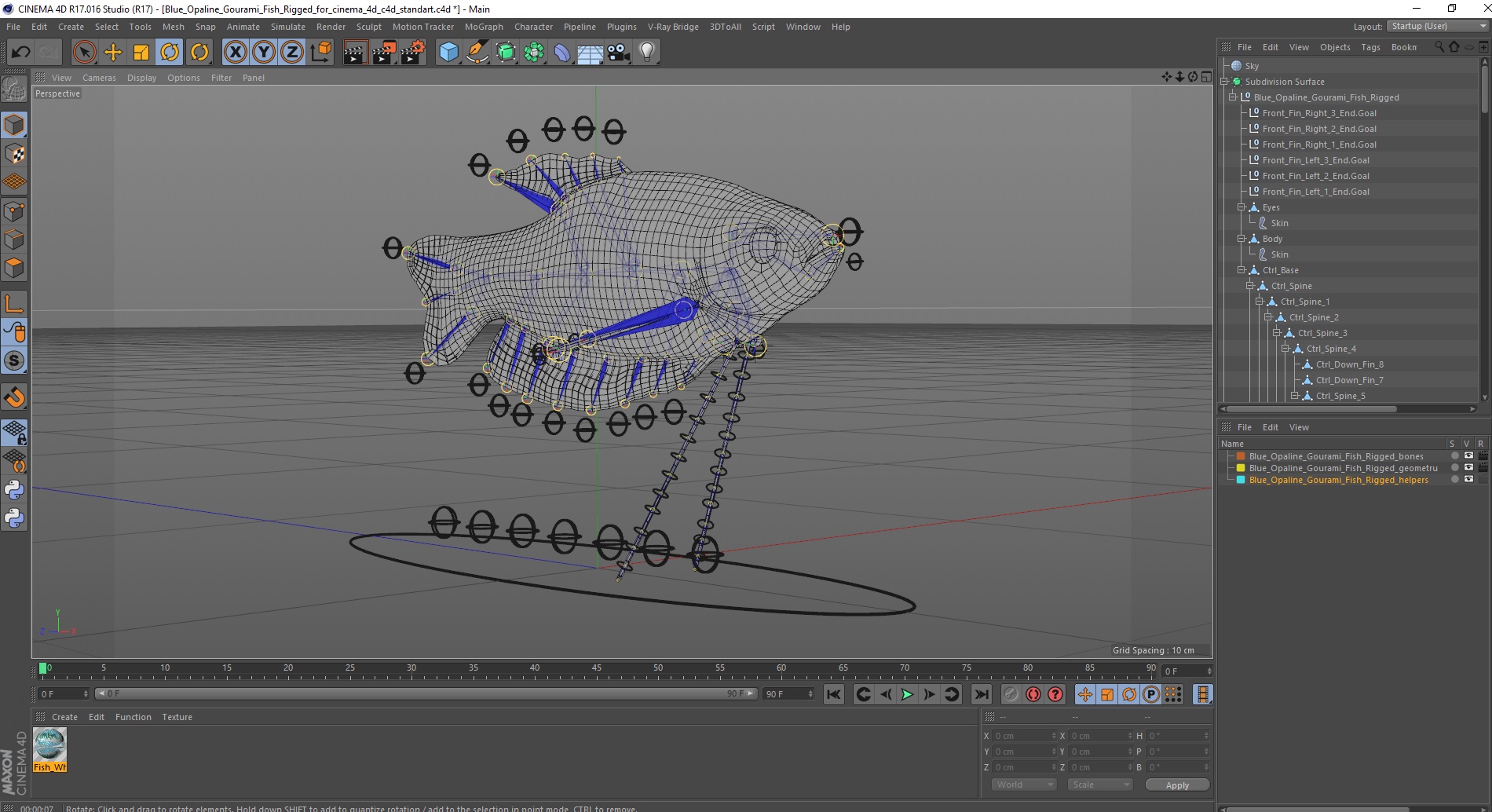The image size is (1492, 812).
Task: Toggle Z axis lock
Action: [x=292, y=53]
